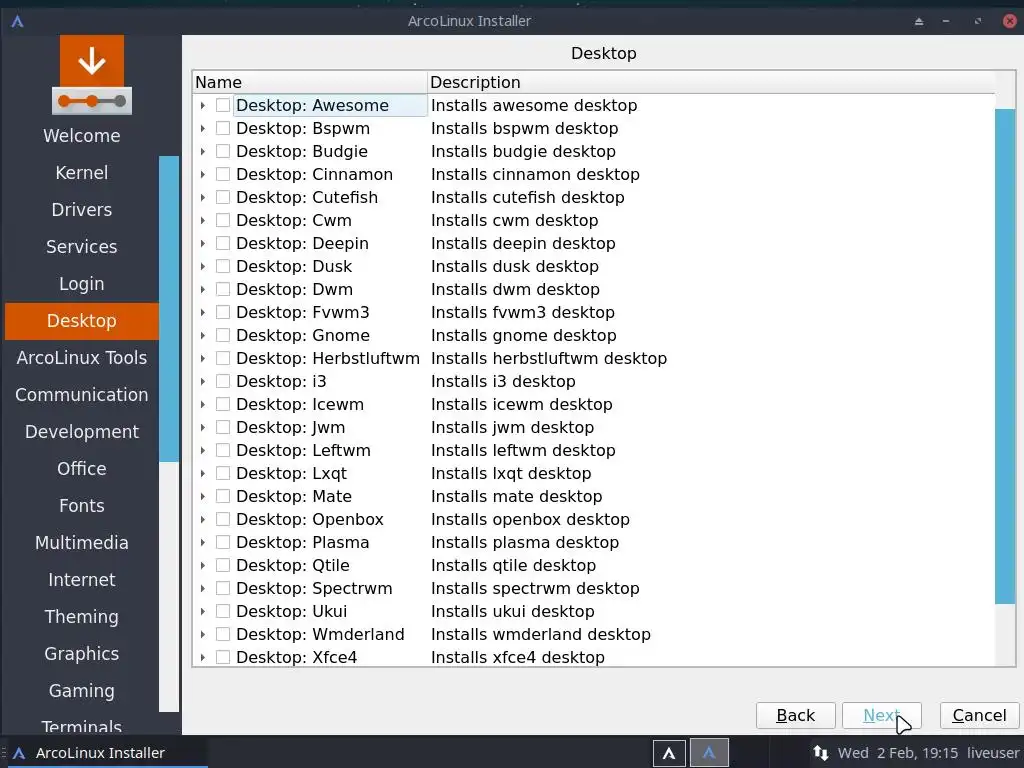Check the Desktop: Xfce4 box
This screenshot has height=768, width=1024.
pos(223,657)
